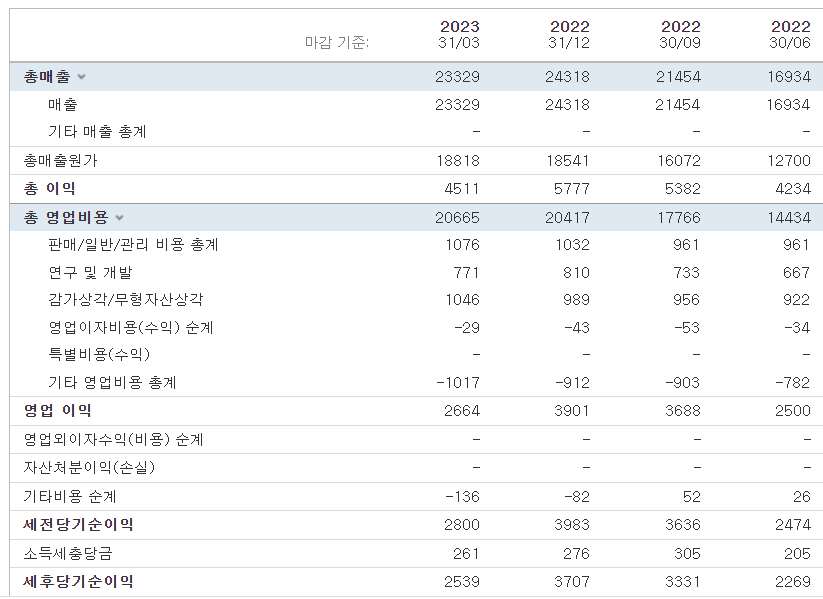Select the 기타비용 순계 row label
The image size is (823, 599).
(x=70, y=497)
